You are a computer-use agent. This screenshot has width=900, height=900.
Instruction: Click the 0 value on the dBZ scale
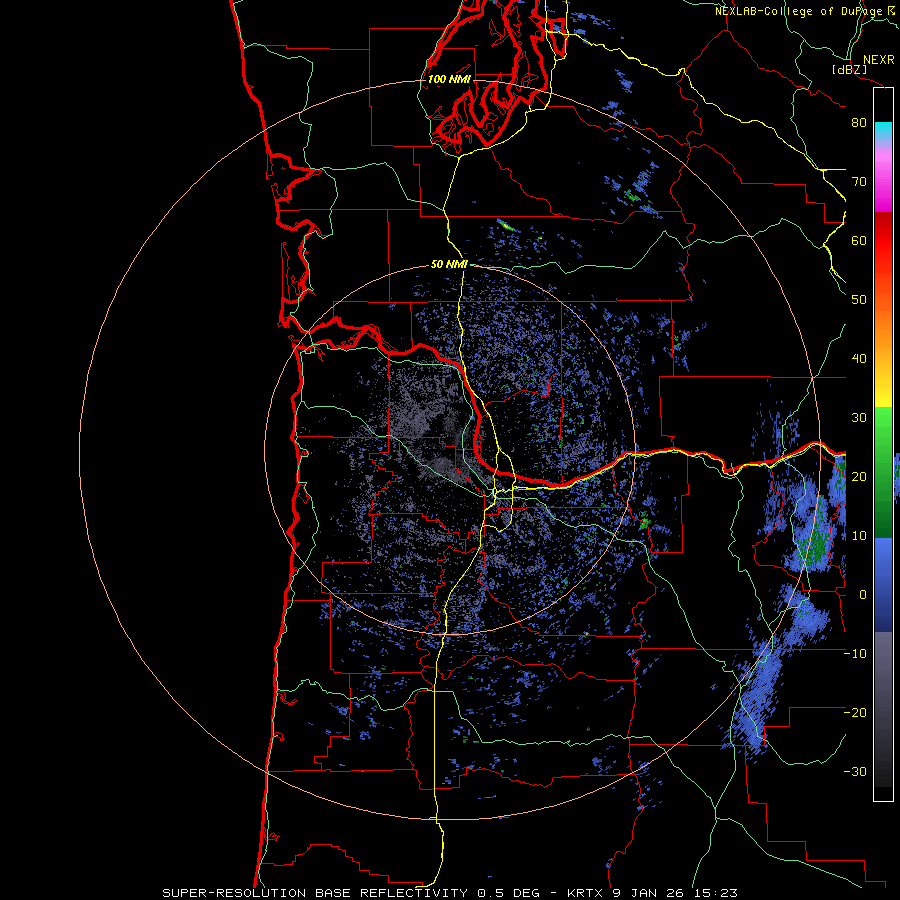click(x=862, y=595)
